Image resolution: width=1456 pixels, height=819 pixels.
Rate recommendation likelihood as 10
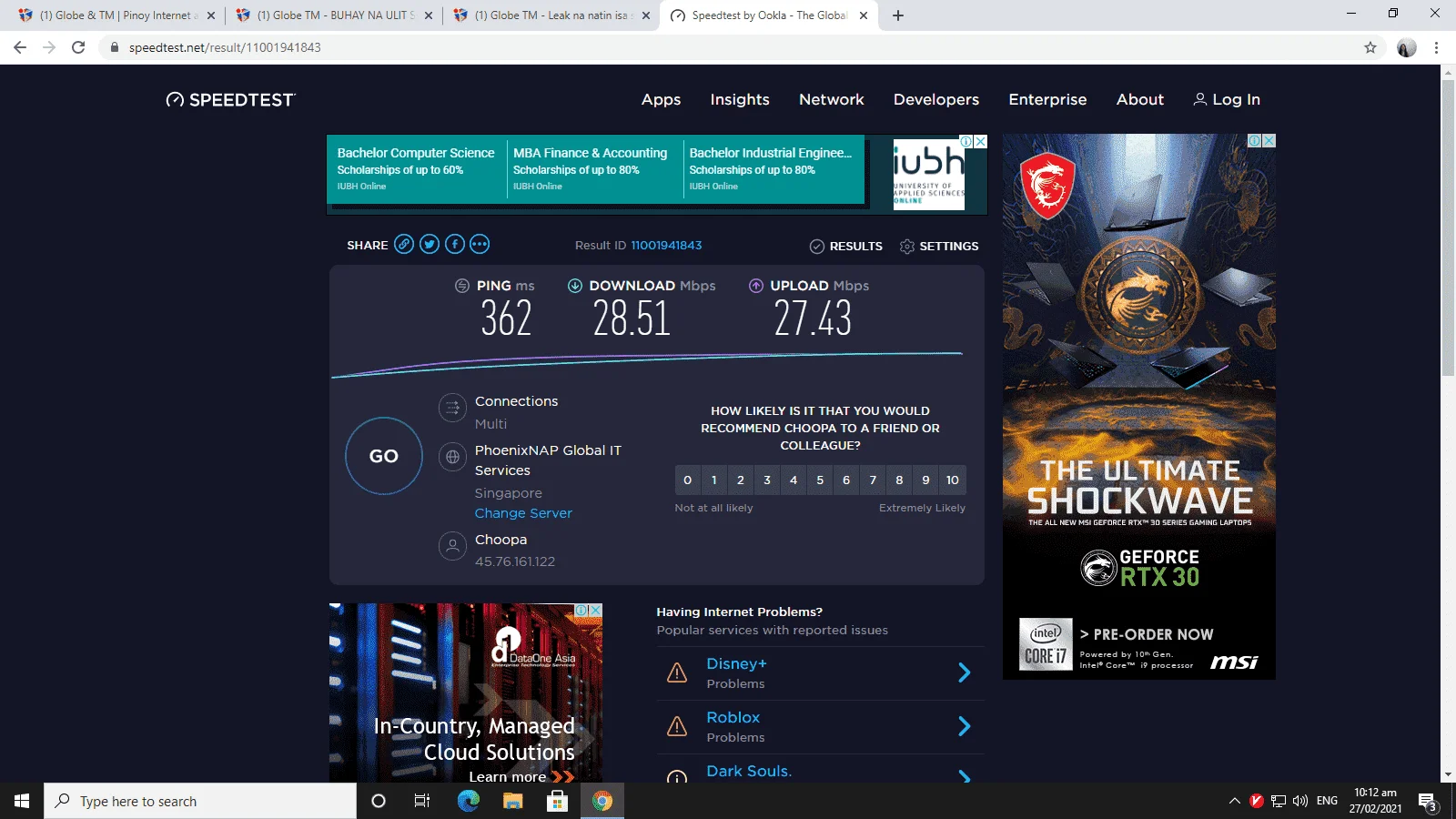point(953,480)
